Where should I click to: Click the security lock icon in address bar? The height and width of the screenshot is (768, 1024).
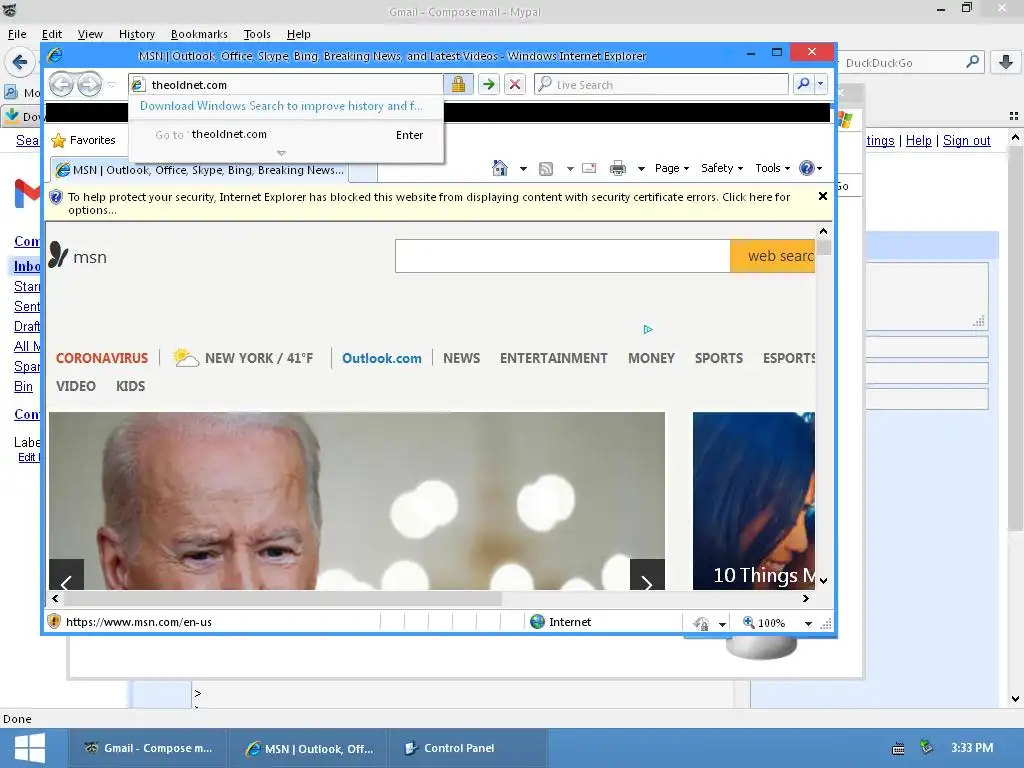click(x=458, y=84)
